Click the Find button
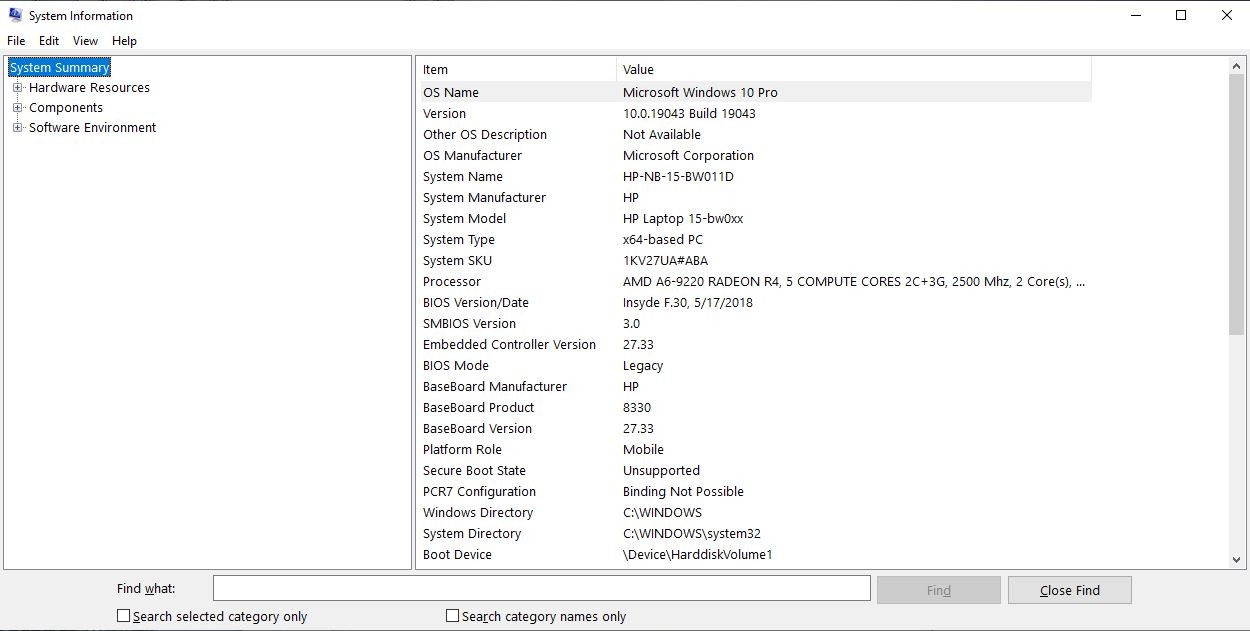 [x=938, y=590]
